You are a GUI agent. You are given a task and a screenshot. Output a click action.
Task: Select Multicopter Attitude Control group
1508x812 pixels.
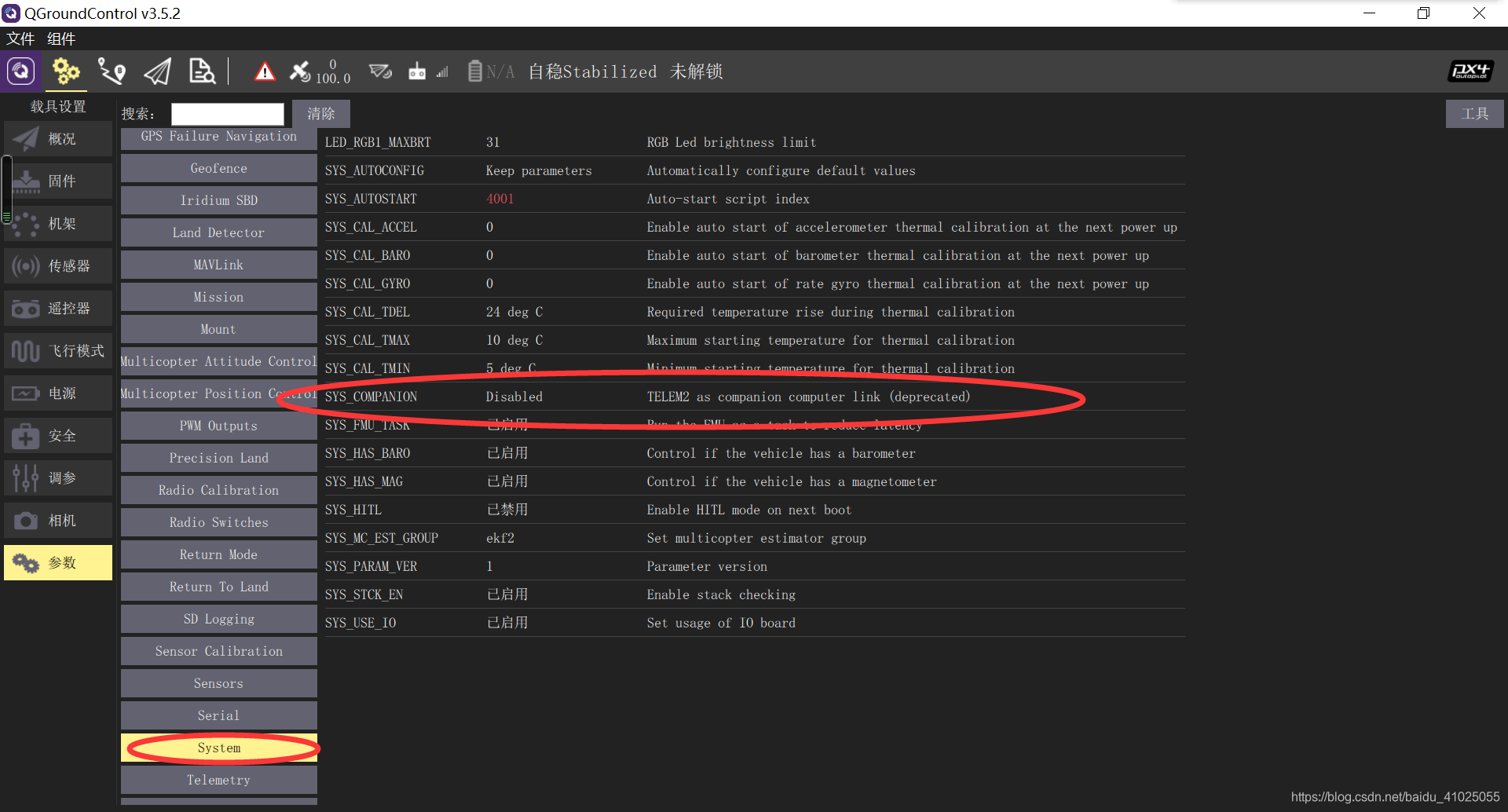219,361
